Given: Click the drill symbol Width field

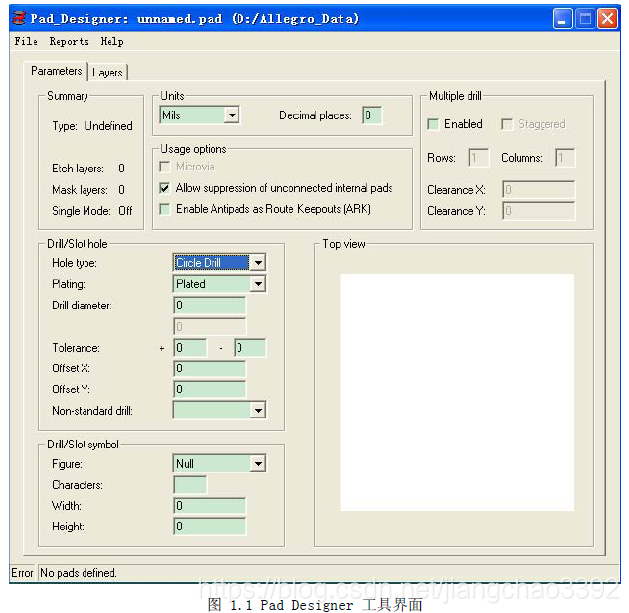Looking at the screenshot, I should (x=209, y=506).
